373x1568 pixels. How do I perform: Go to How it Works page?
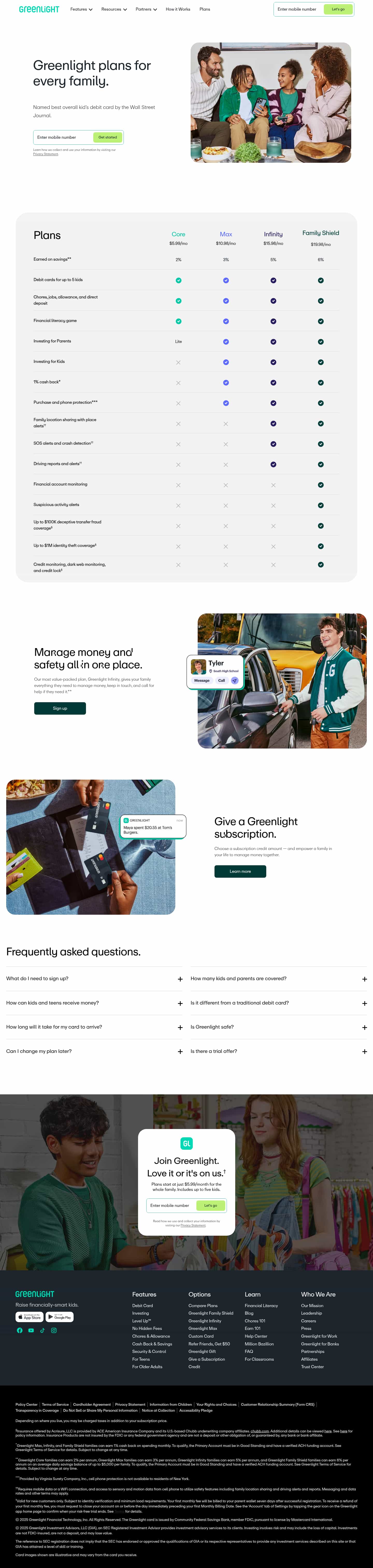(178, 9)
